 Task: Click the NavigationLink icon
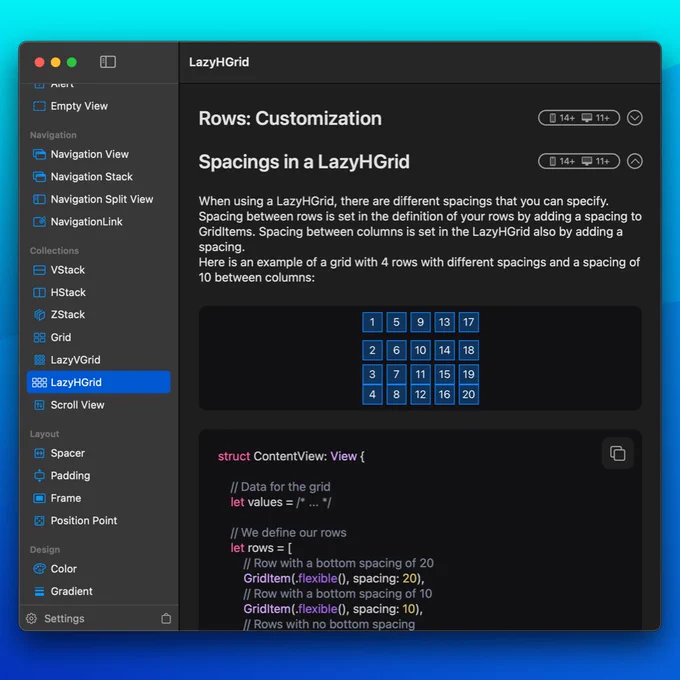[39, 222]
